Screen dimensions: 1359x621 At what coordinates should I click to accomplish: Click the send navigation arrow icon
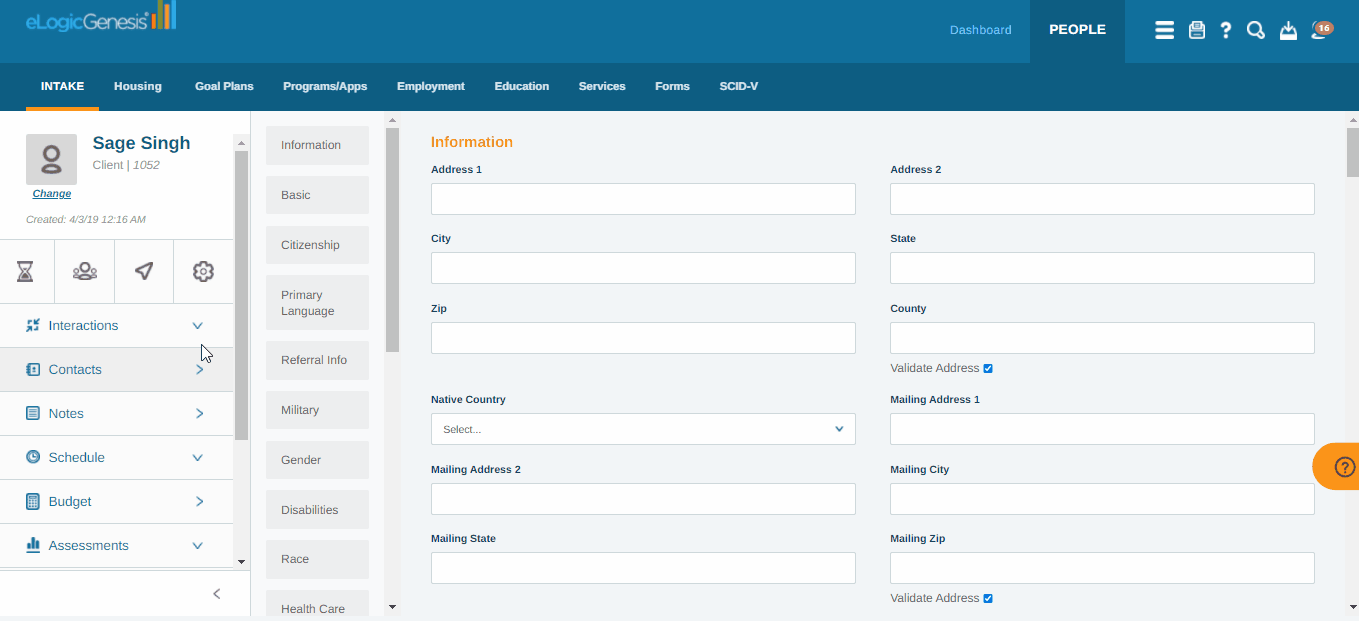click(143, 271)
